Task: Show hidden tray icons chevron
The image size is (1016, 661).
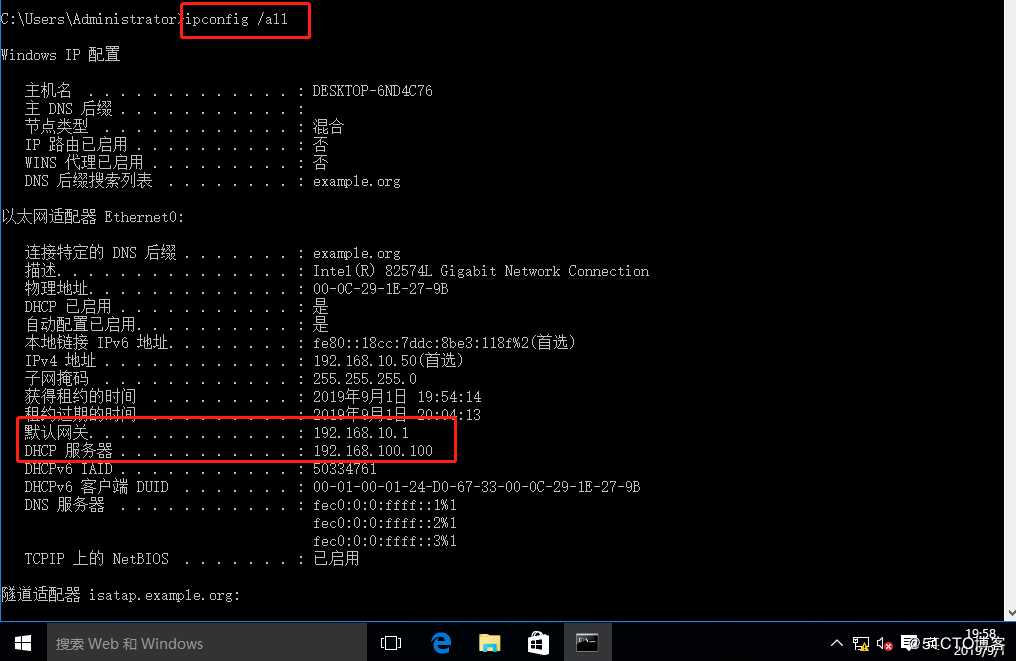Action: [837, 643]
